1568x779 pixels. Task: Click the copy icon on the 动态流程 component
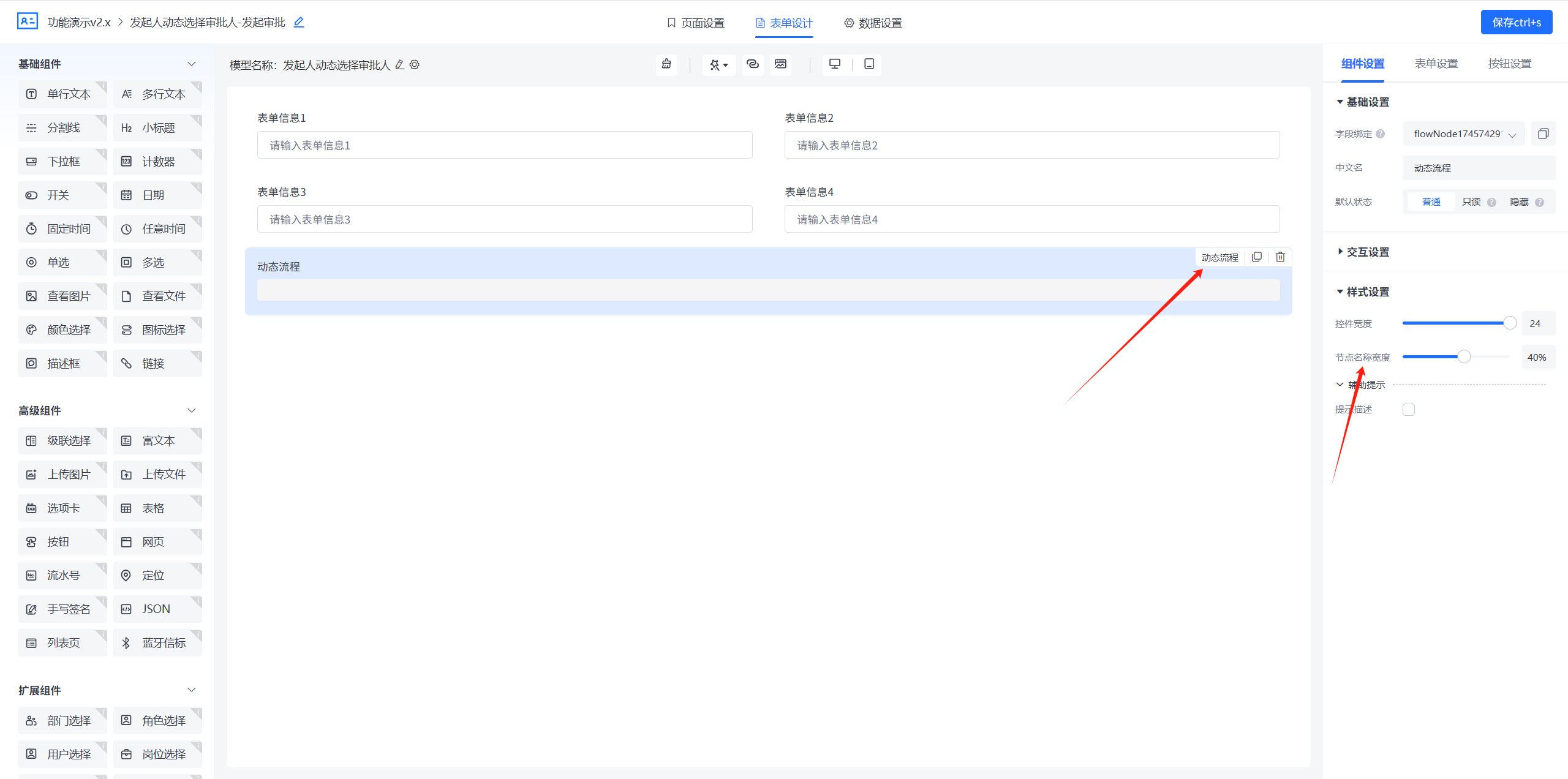1256,257
